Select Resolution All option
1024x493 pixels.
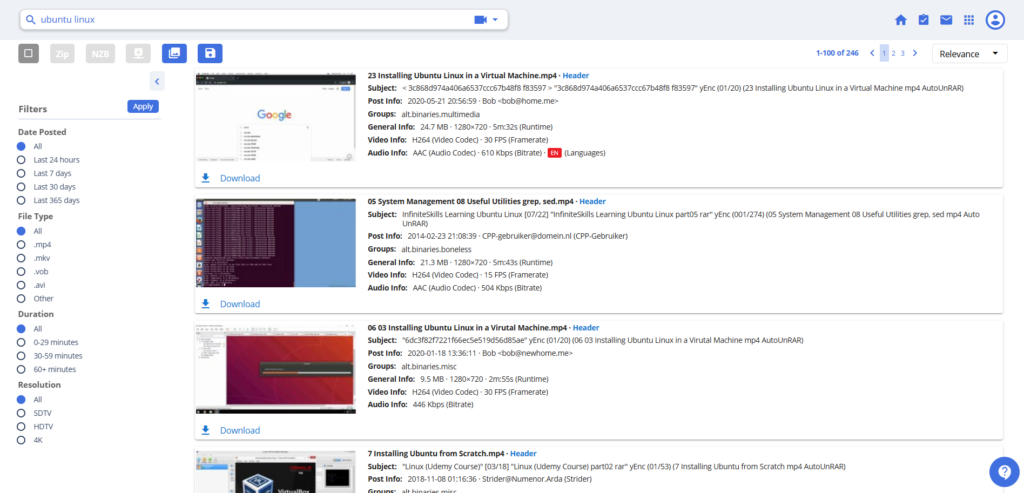point(22,400)
